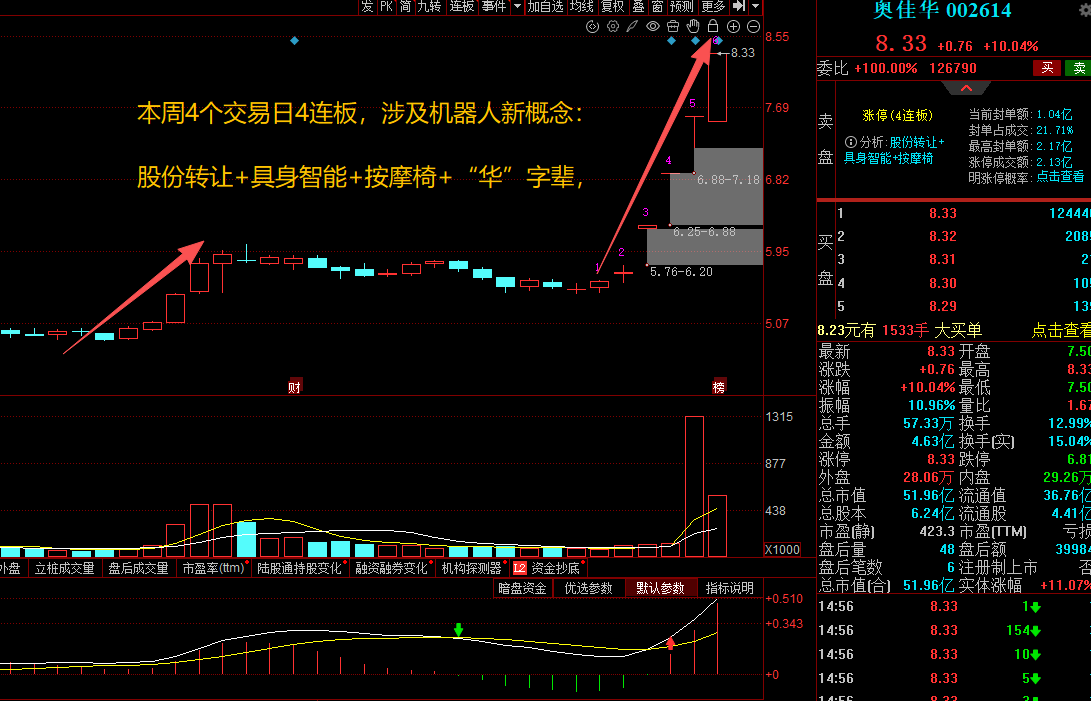Viewport: 1091px width, 701px height.
Task: Click the 榜 marker on the chart
Action: point(719,387)
